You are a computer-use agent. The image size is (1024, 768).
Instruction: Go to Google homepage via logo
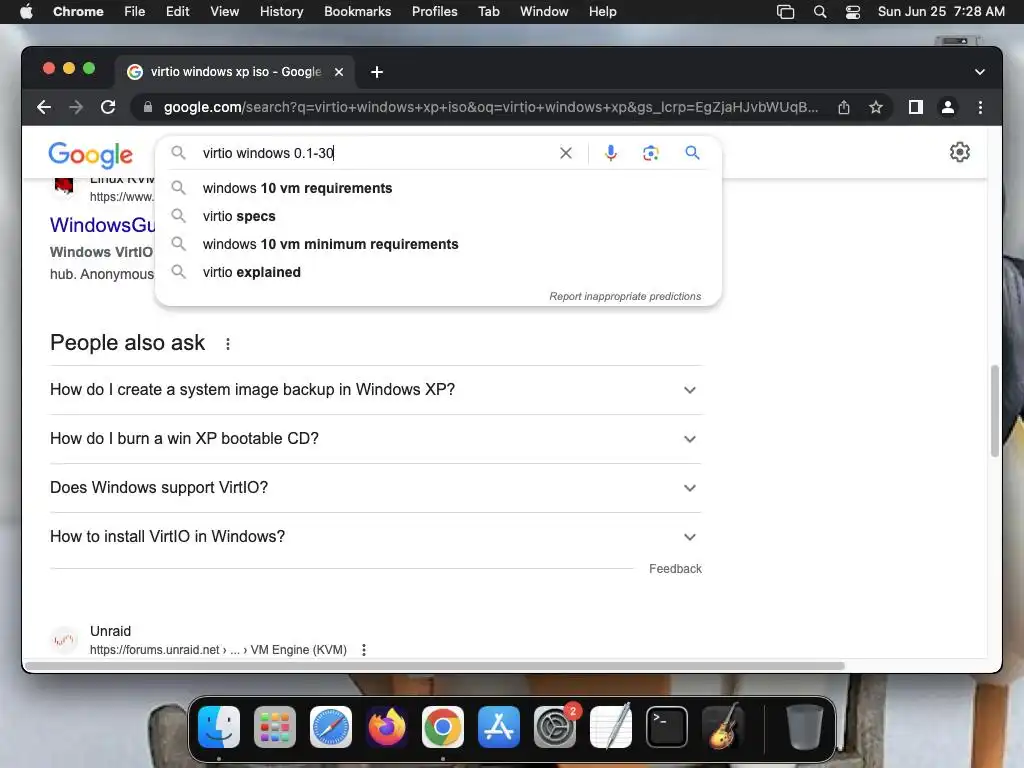(91, 155)
